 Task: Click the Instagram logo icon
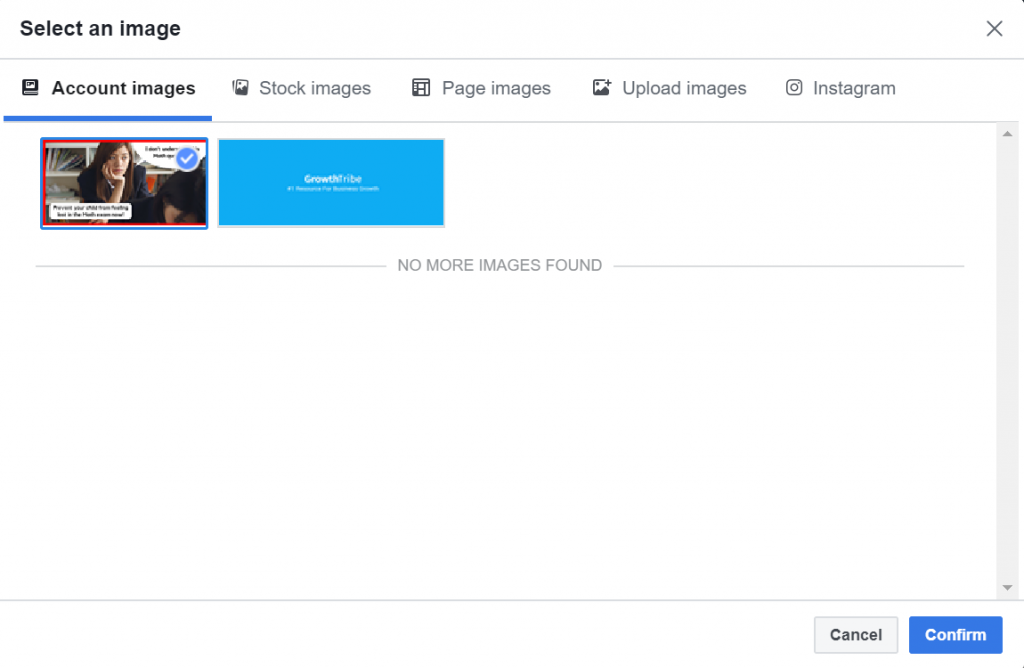tap(794, 87)
